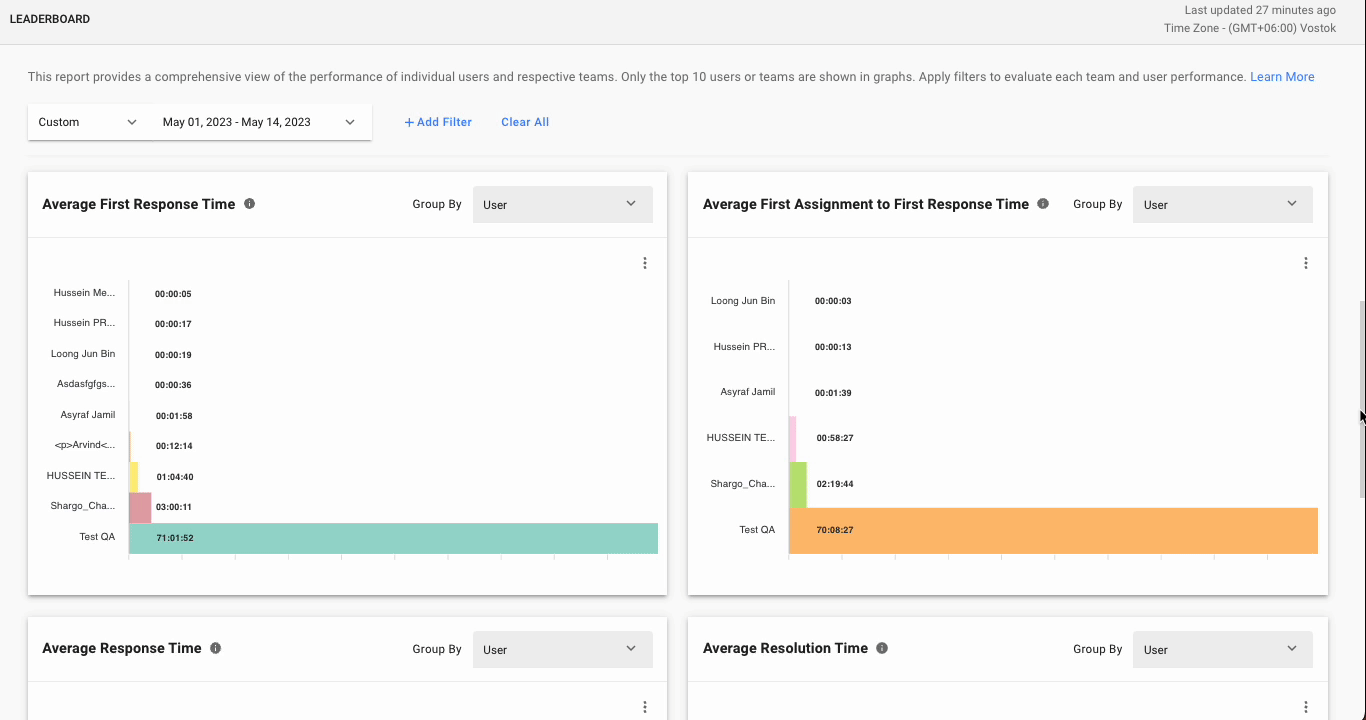Screen dimensions: 1366x720
Task: Open three-dot menu in First Assignment chart
Action: pos(1306,263)
